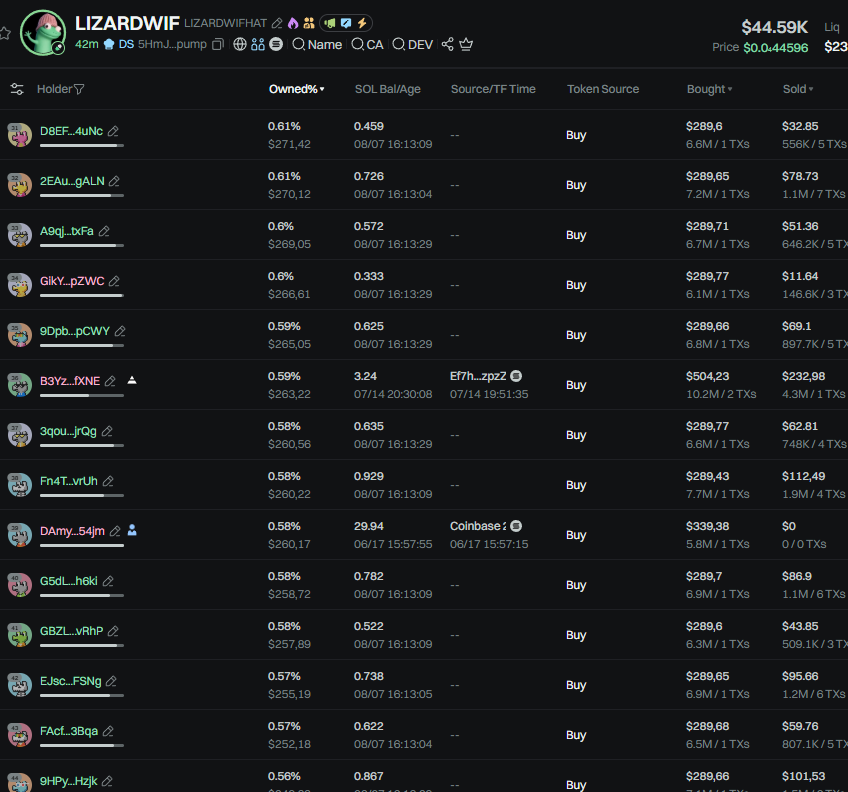
Task: Open holder 2EAu...gALN
Action: point(72,181)
